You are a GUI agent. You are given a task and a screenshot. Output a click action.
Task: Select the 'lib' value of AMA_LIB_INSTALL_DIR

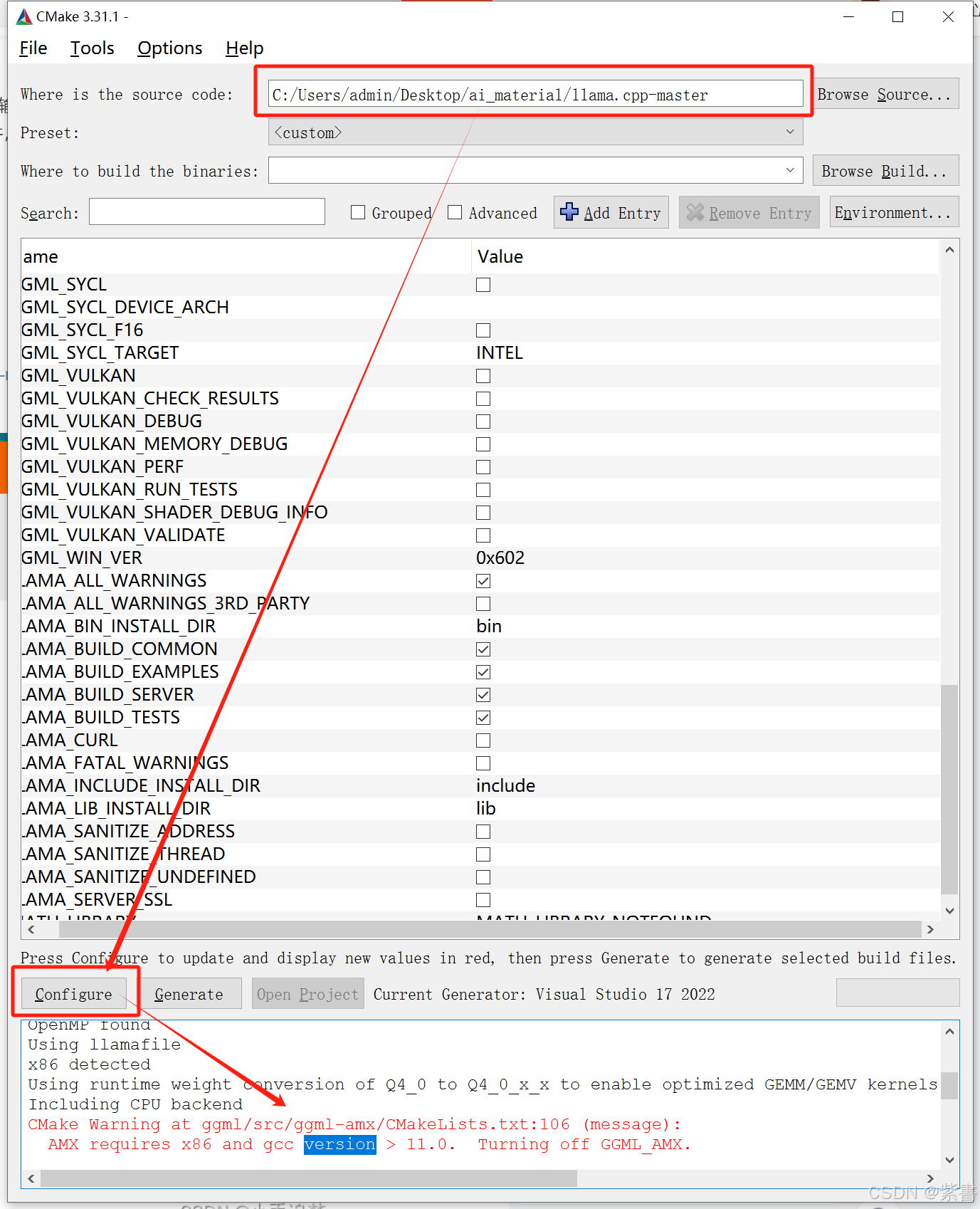tap(486, 809)
